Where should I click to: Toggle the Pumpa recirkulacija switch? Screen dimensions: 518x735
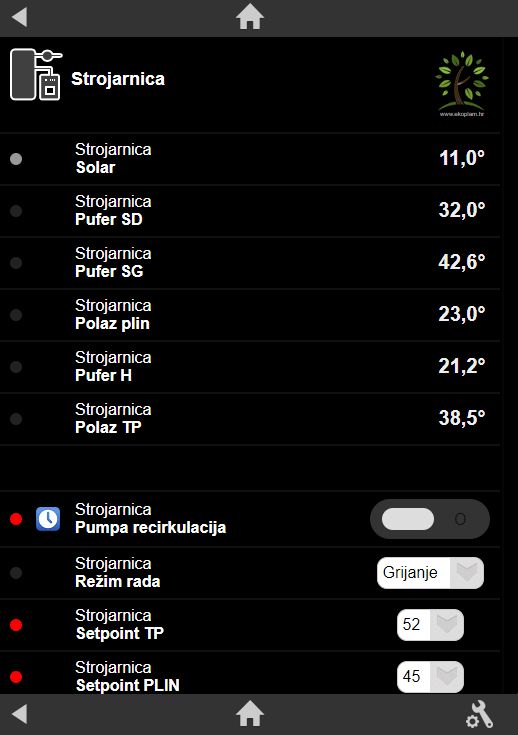[x=430, y=519]
